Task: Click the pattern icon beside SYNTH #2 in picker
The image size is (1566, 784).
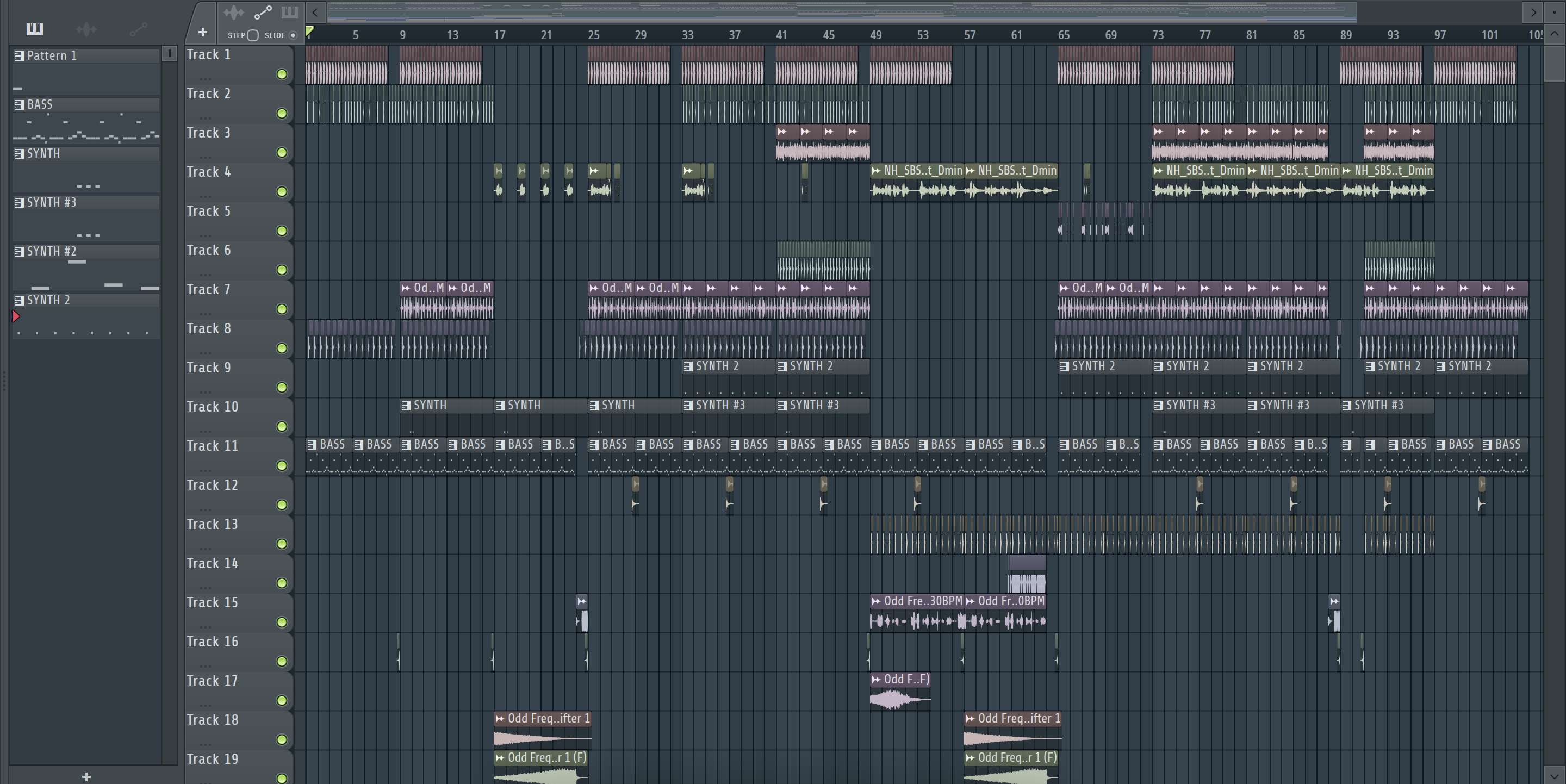Action: 20,251
